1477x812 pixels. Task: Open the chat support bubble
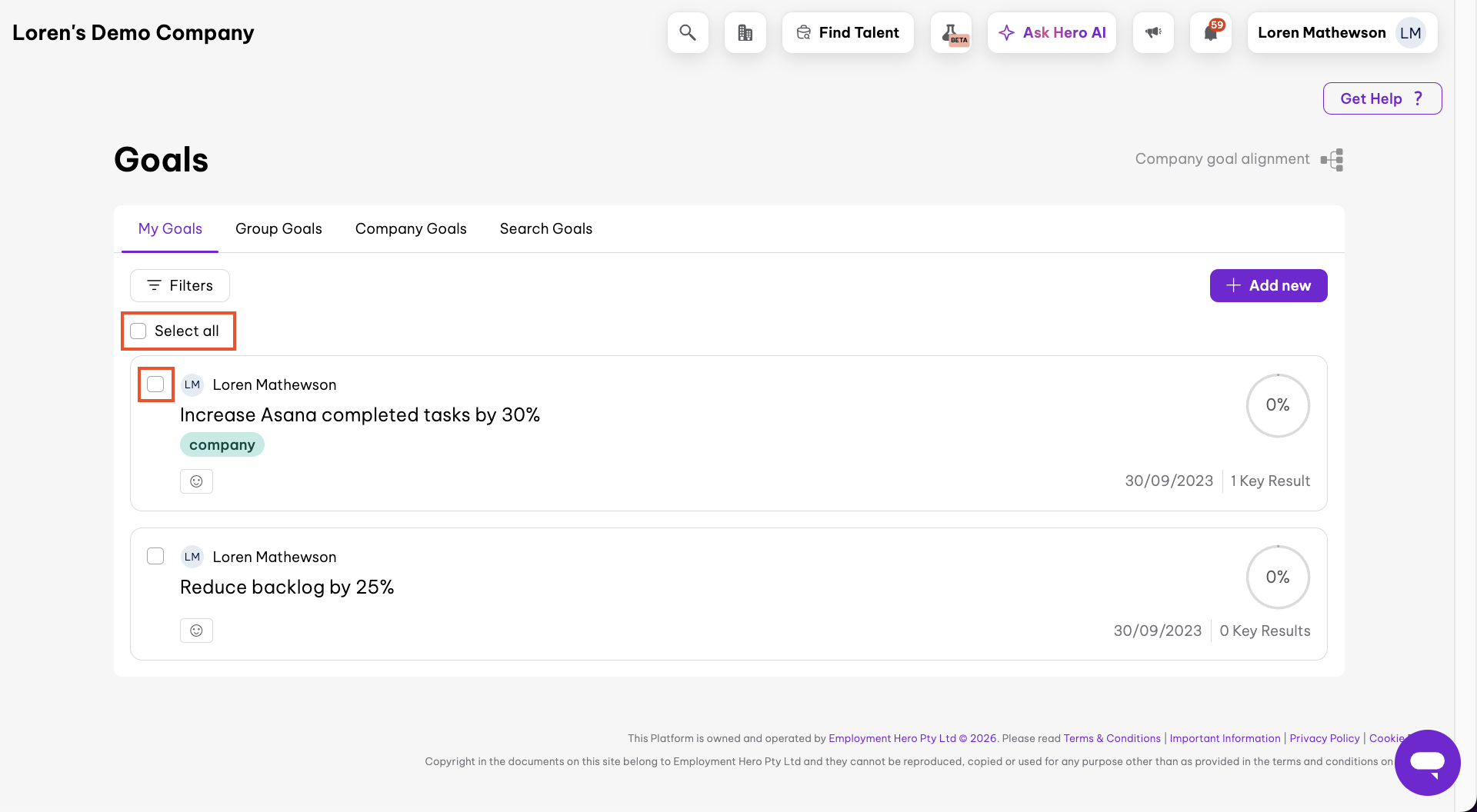(1427, 762)
